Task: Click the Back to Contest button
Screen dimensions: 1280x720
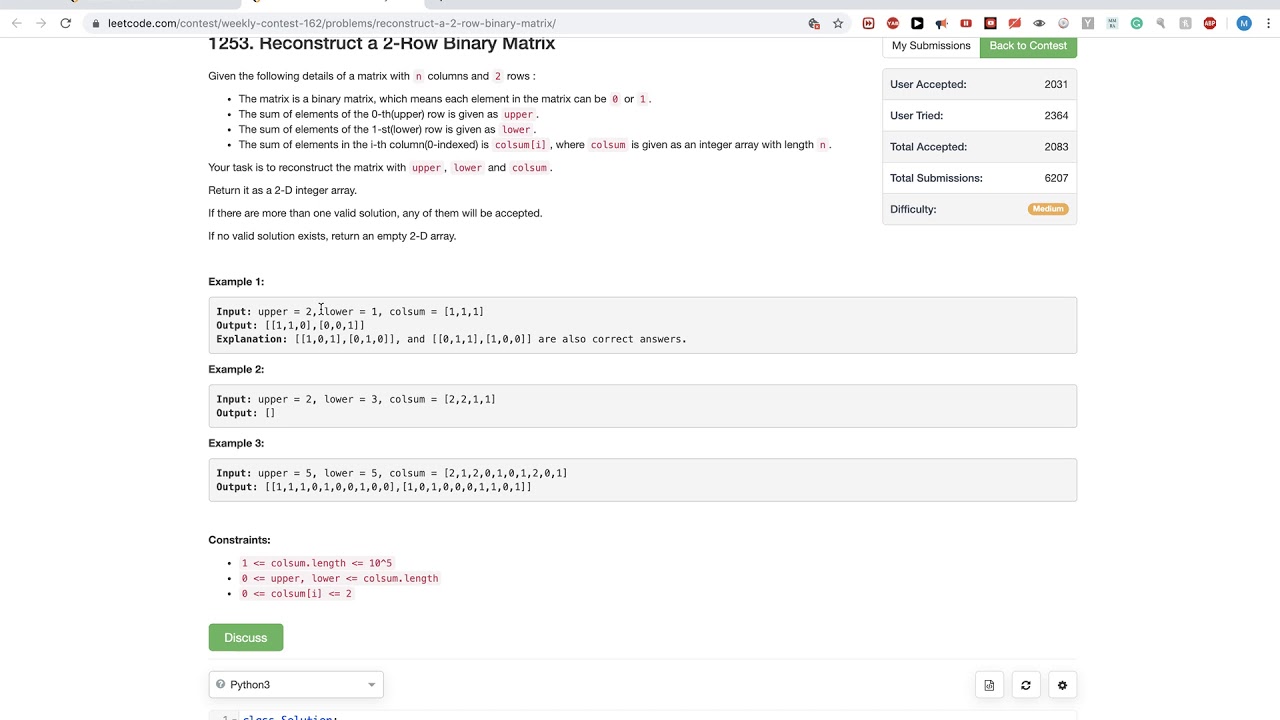Action: pyautogui.click(x=1028, y=46)
